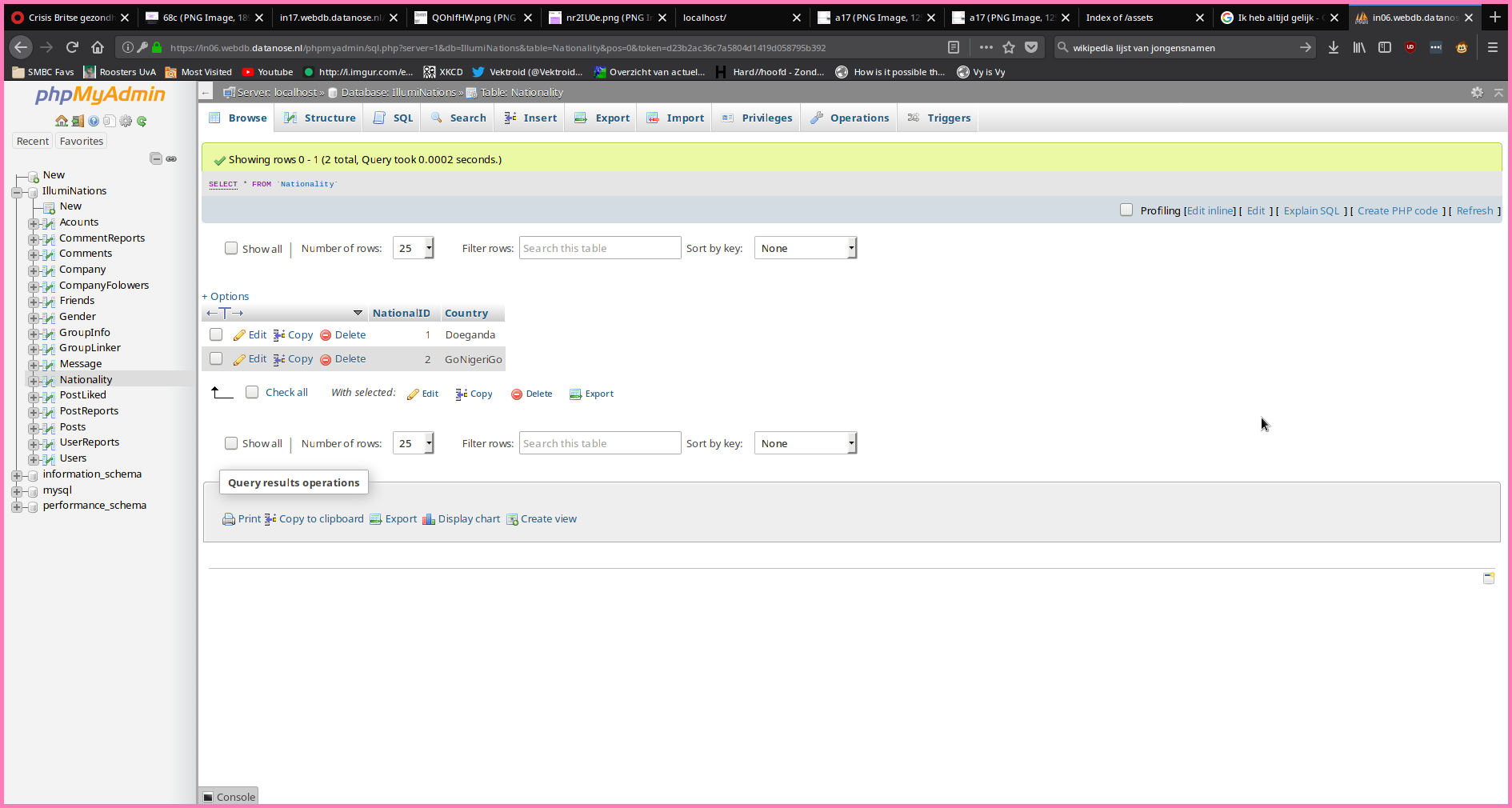
Task: Collapse all navigation tree items icon
Action: [156, 158]
